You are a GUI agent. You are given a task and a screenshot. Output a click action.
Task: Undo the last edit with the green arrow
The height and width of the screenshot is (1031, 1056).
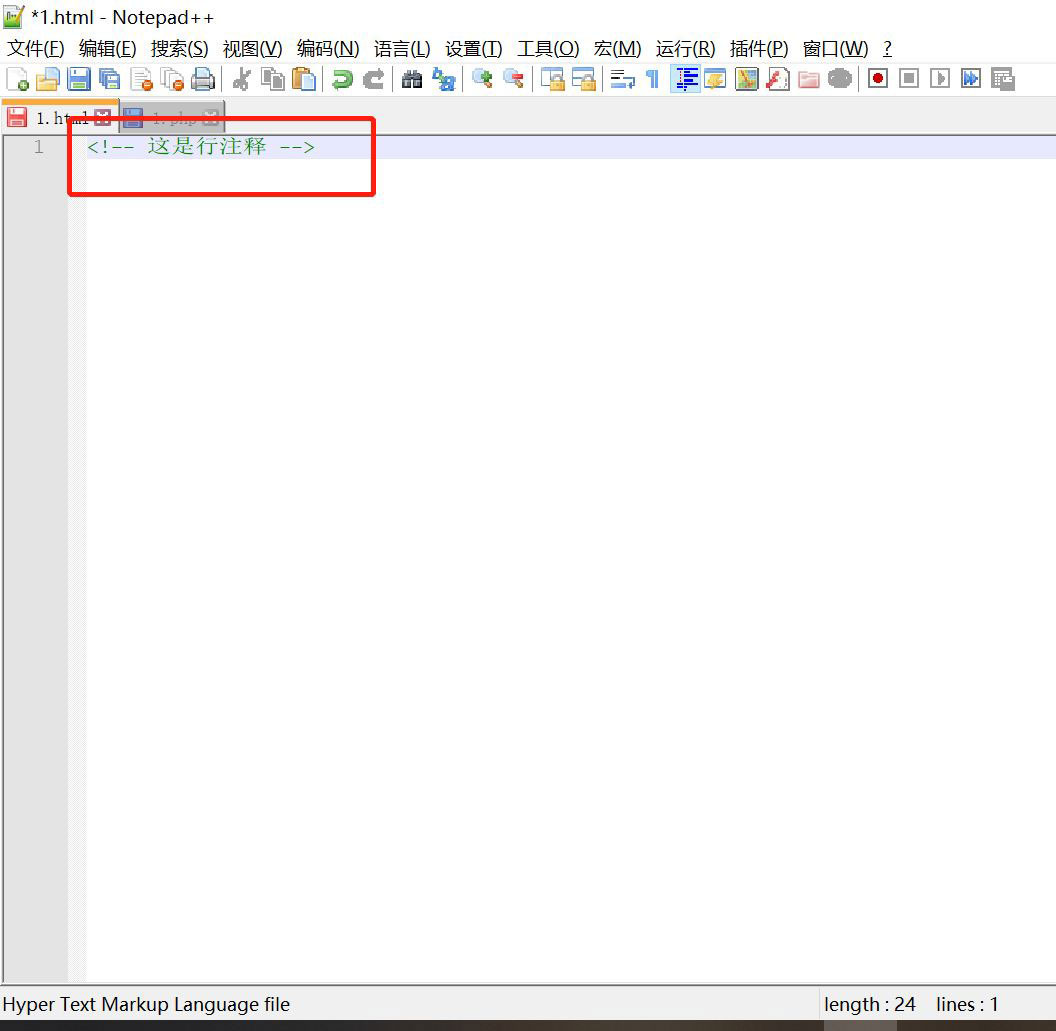(x=342, y=79)
